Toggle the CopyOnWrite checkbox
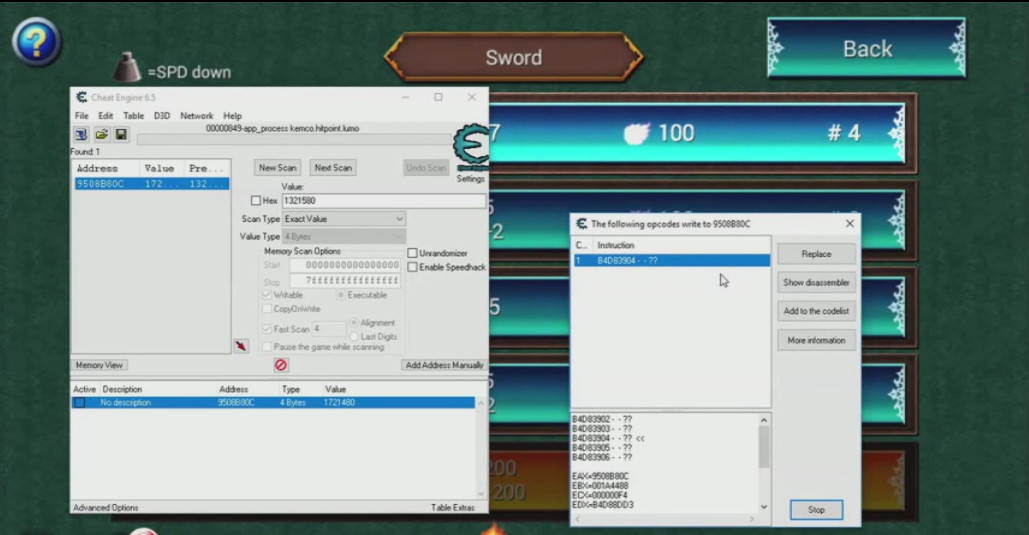 tap(267, 309)
